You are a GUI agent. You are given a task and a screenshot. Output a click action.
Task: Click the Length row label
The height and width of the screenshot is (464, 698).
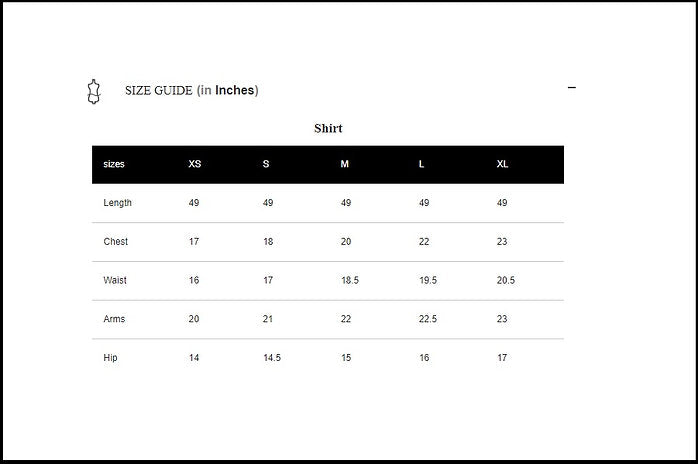point(118,203)
